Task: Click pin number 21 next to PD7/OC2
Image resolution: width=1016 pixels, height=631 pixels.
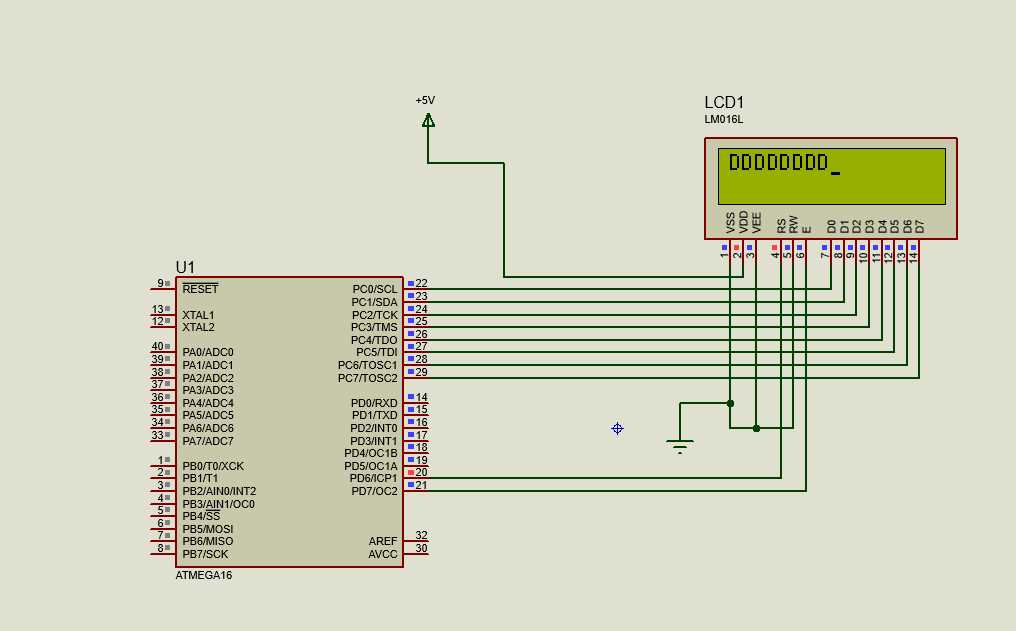Action: point(422,485)
